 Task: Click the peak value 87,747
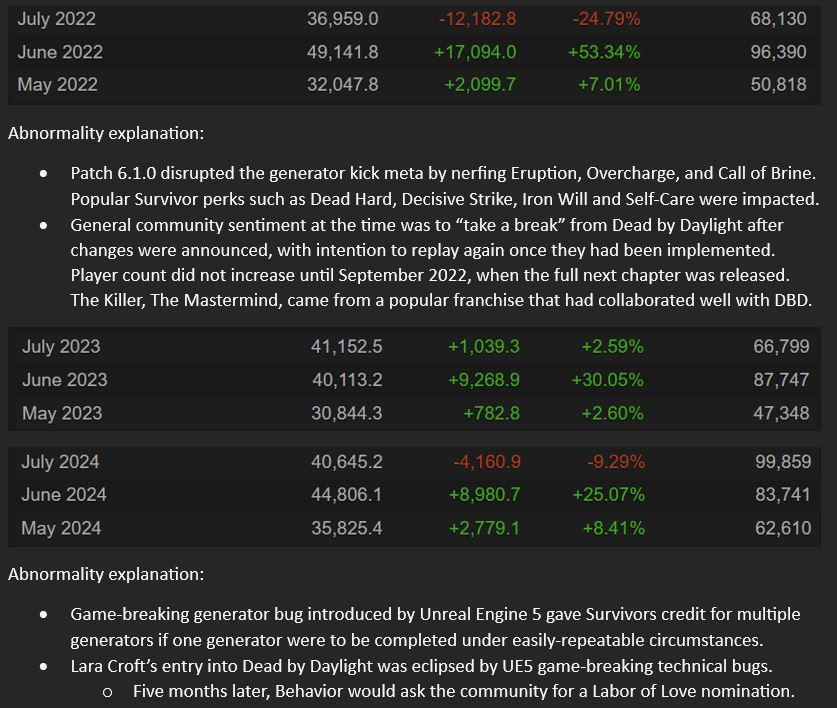click(781, 380)
